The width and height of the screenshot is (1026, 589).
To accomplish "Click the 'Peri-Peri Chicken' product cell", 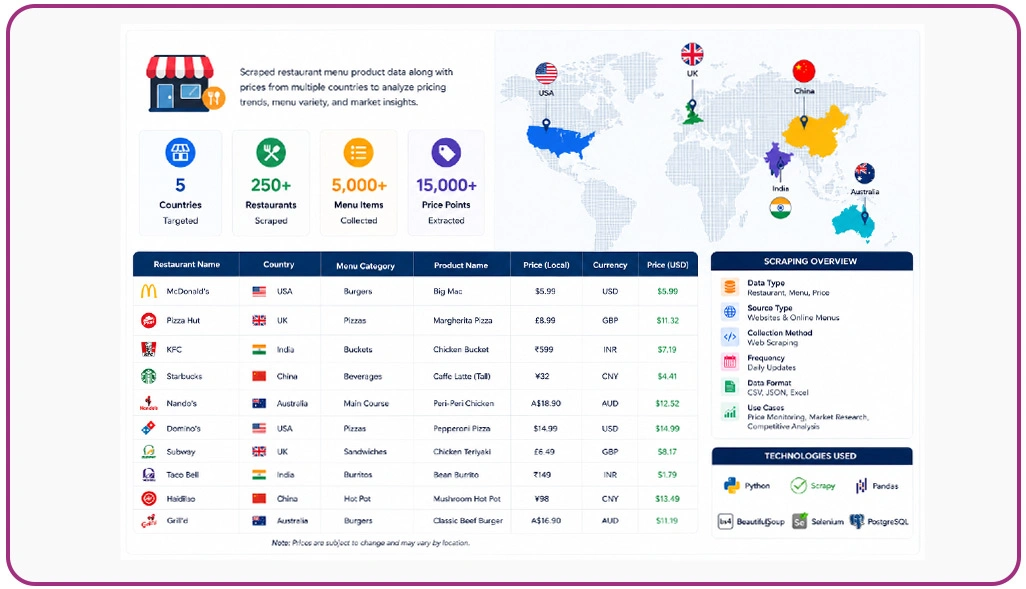I will coord(463,403).
